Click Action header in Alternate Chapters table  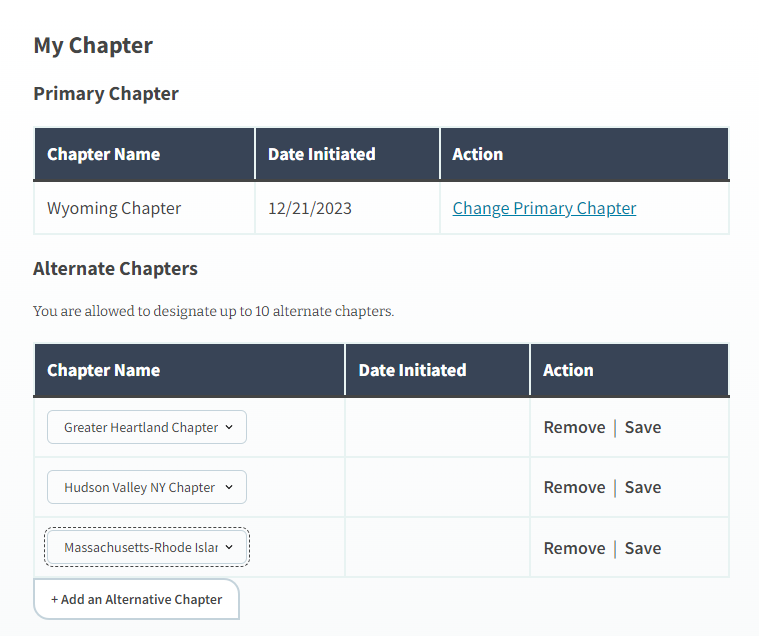568,370
